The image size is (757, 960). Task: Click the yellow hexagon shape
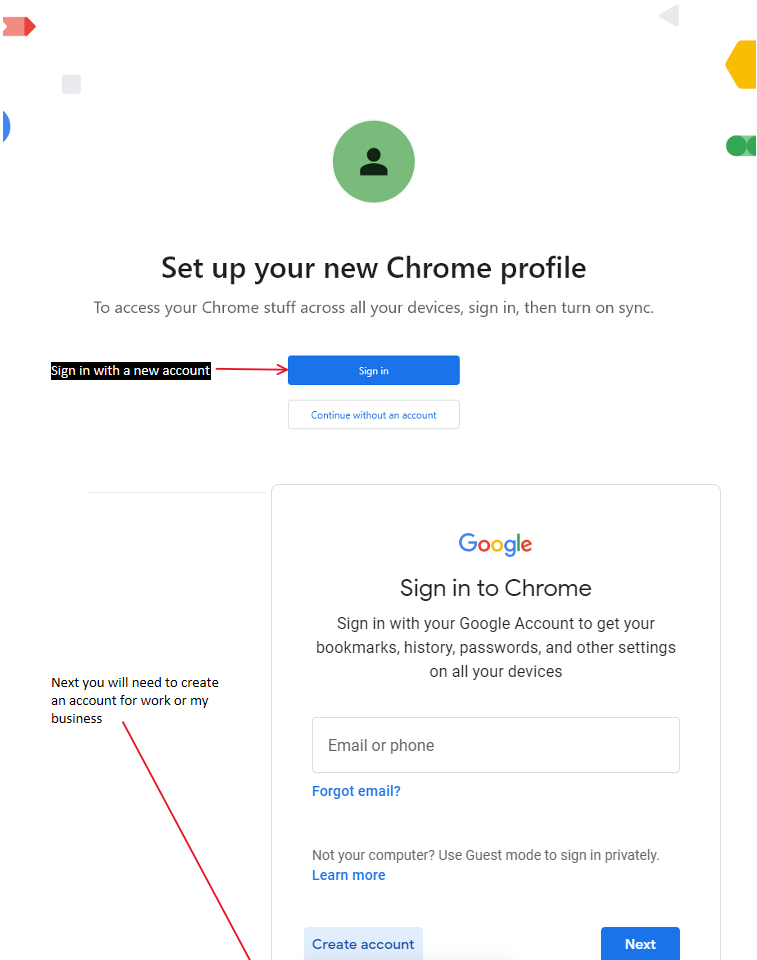click(x=741, y=64)
